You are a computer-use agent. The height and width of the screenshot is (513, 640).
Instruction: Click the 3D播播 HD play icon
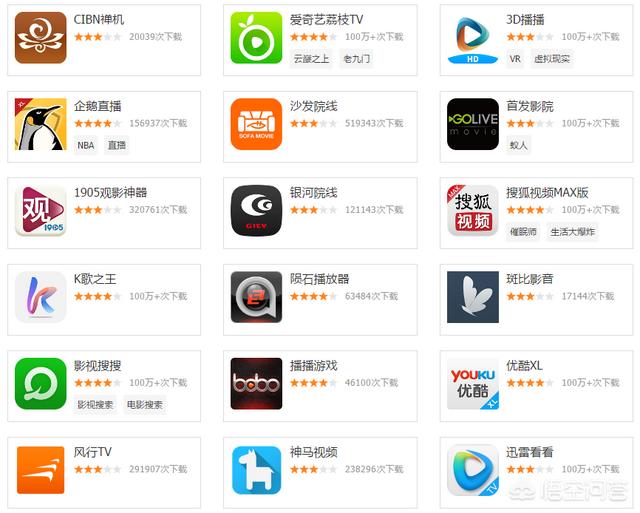(473, 38)
